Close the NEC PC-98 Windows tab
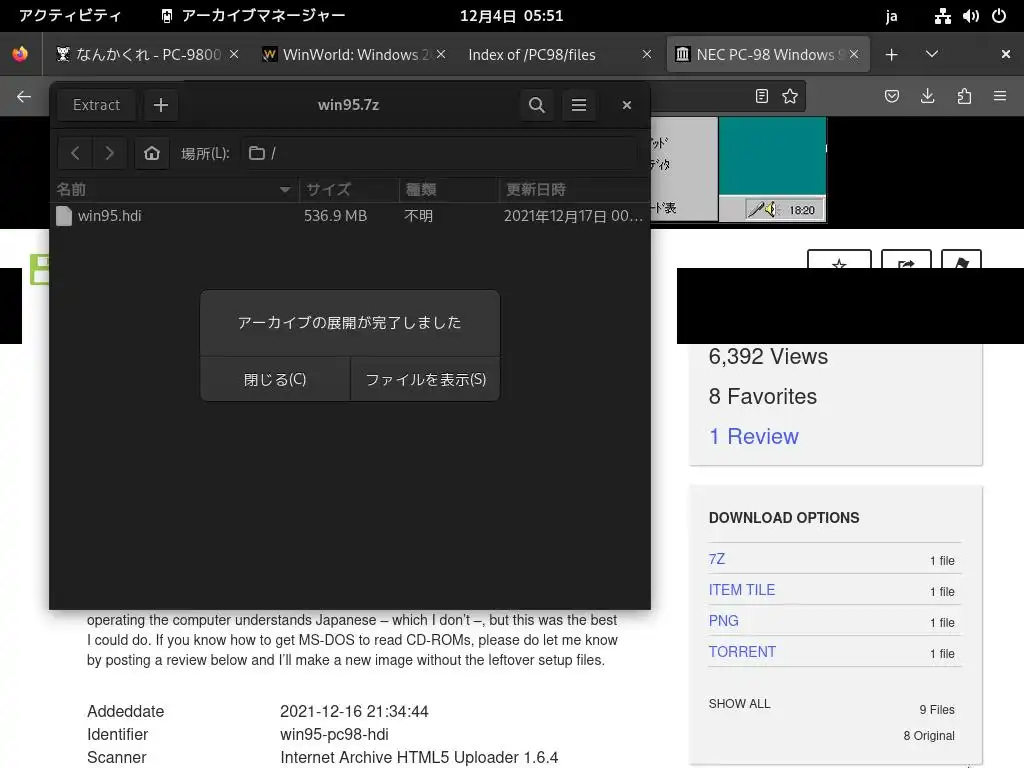The width and height of the screenshot is (1024, 768). pyautogui.click(x=854, y=54)
